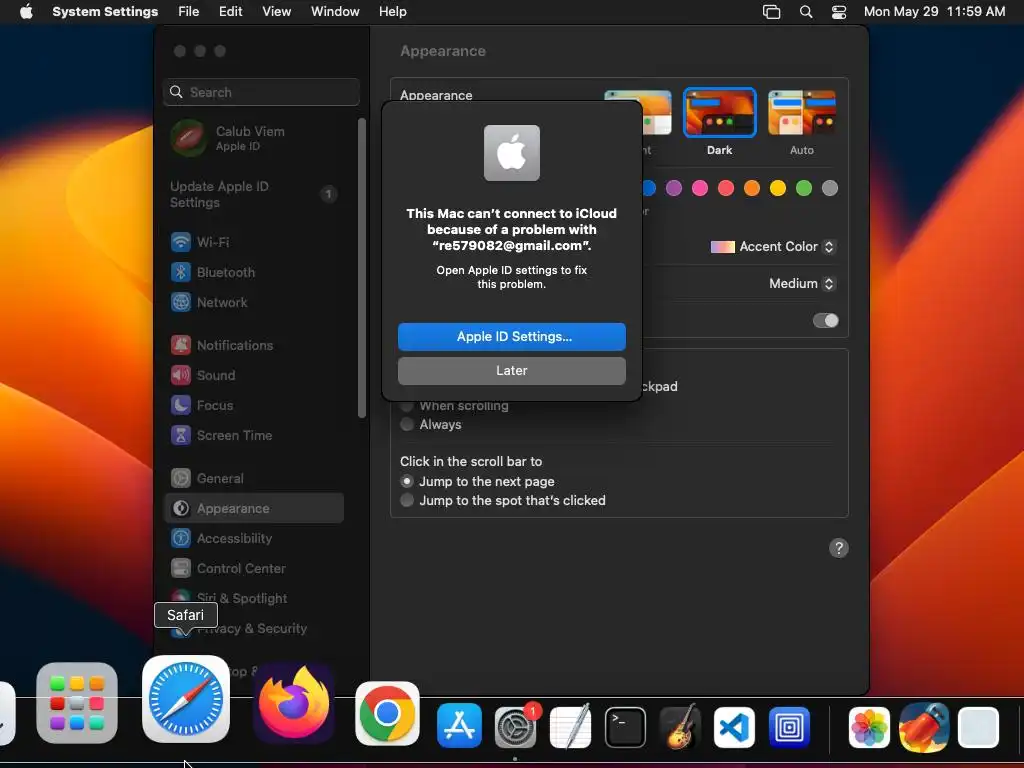Select 'When scrolling' radio option
This screenshot has height=768, width=1024.
coord(407,406)
